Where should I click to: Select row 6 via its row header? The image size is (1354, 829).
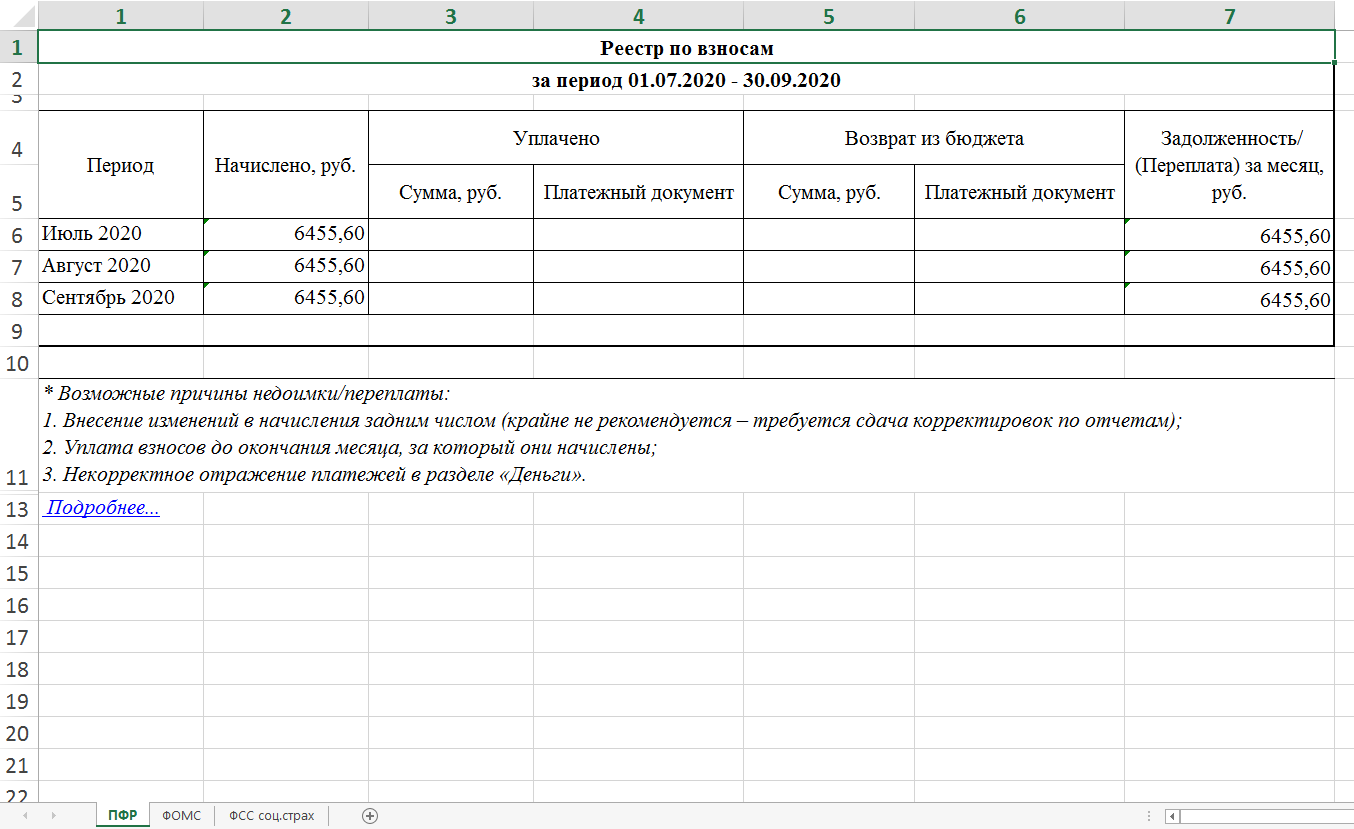pyautogui.click(x=18, y=234)
